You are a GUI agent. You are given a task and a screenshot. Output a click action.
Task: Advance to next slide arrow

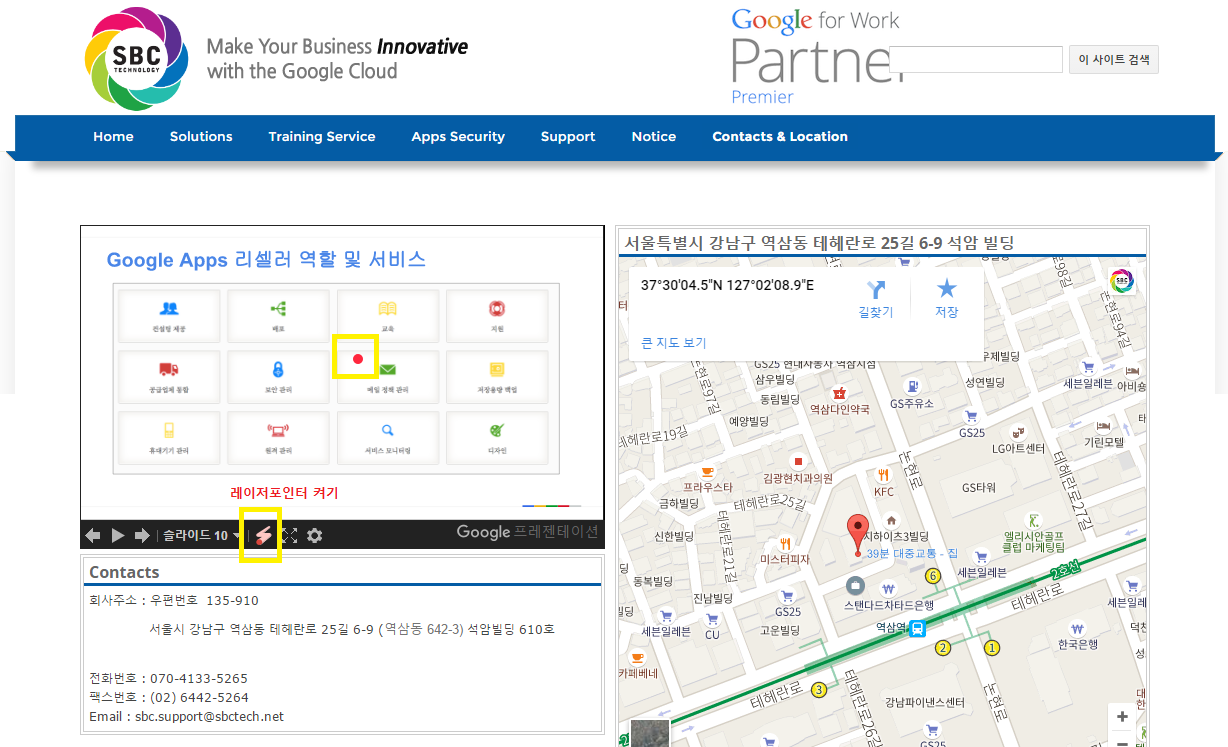(x=142, y=535)
